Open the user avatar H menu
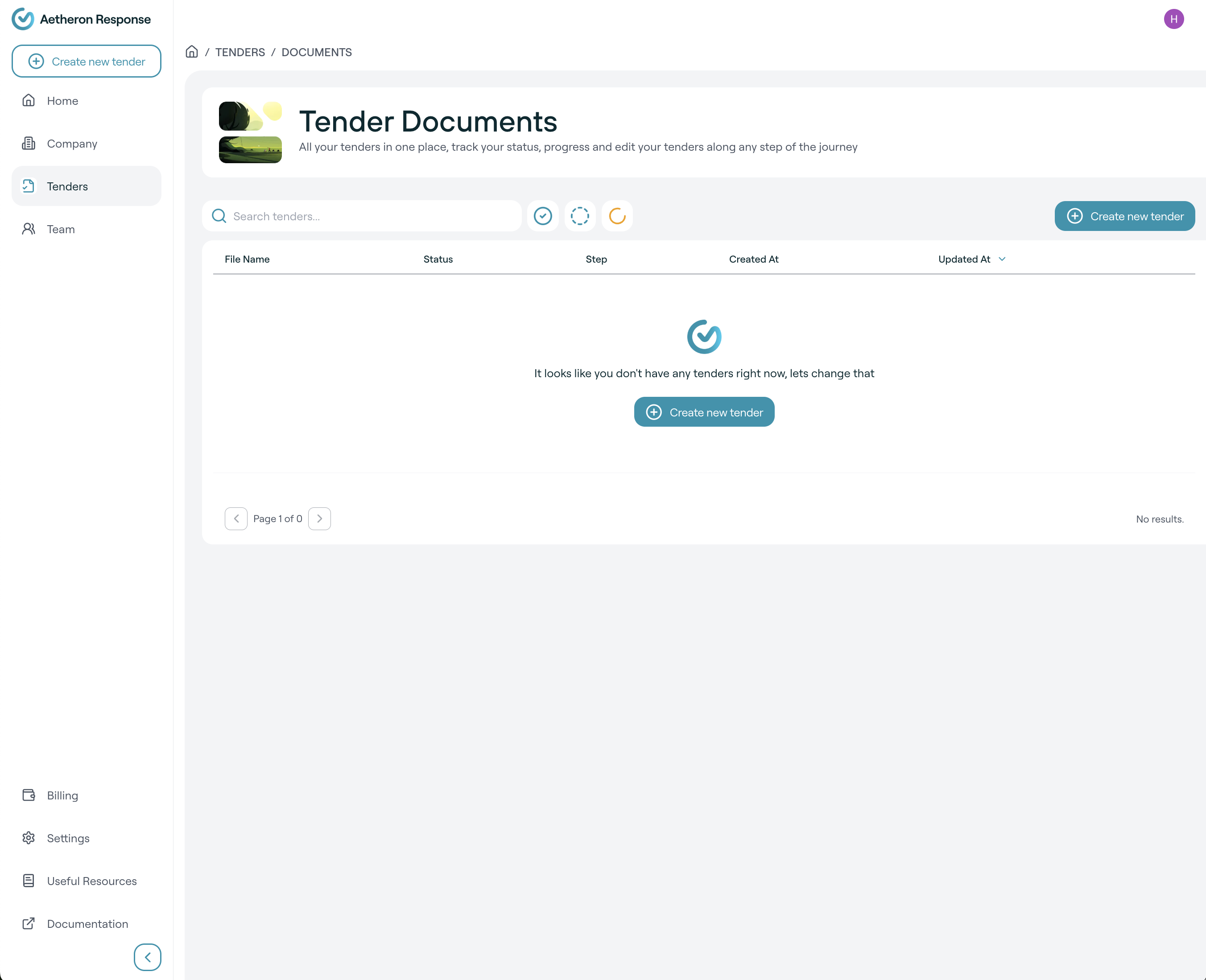 coord(1173,19)
